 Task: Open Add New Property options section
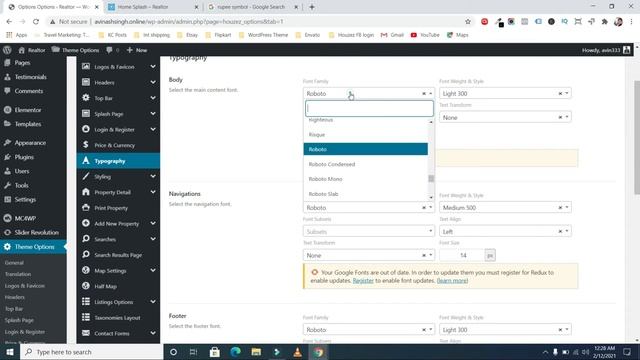tap(118, 223)
